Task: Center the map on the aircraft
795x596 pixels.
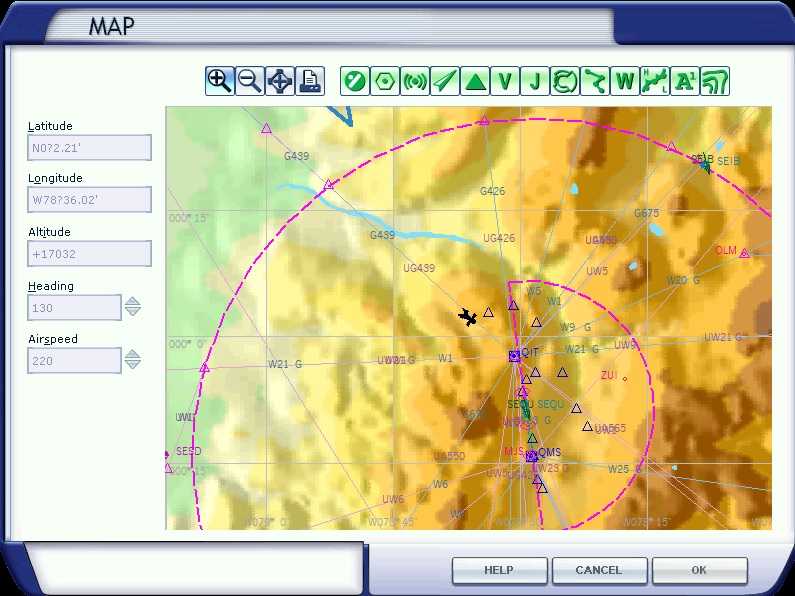Action: 280,81
